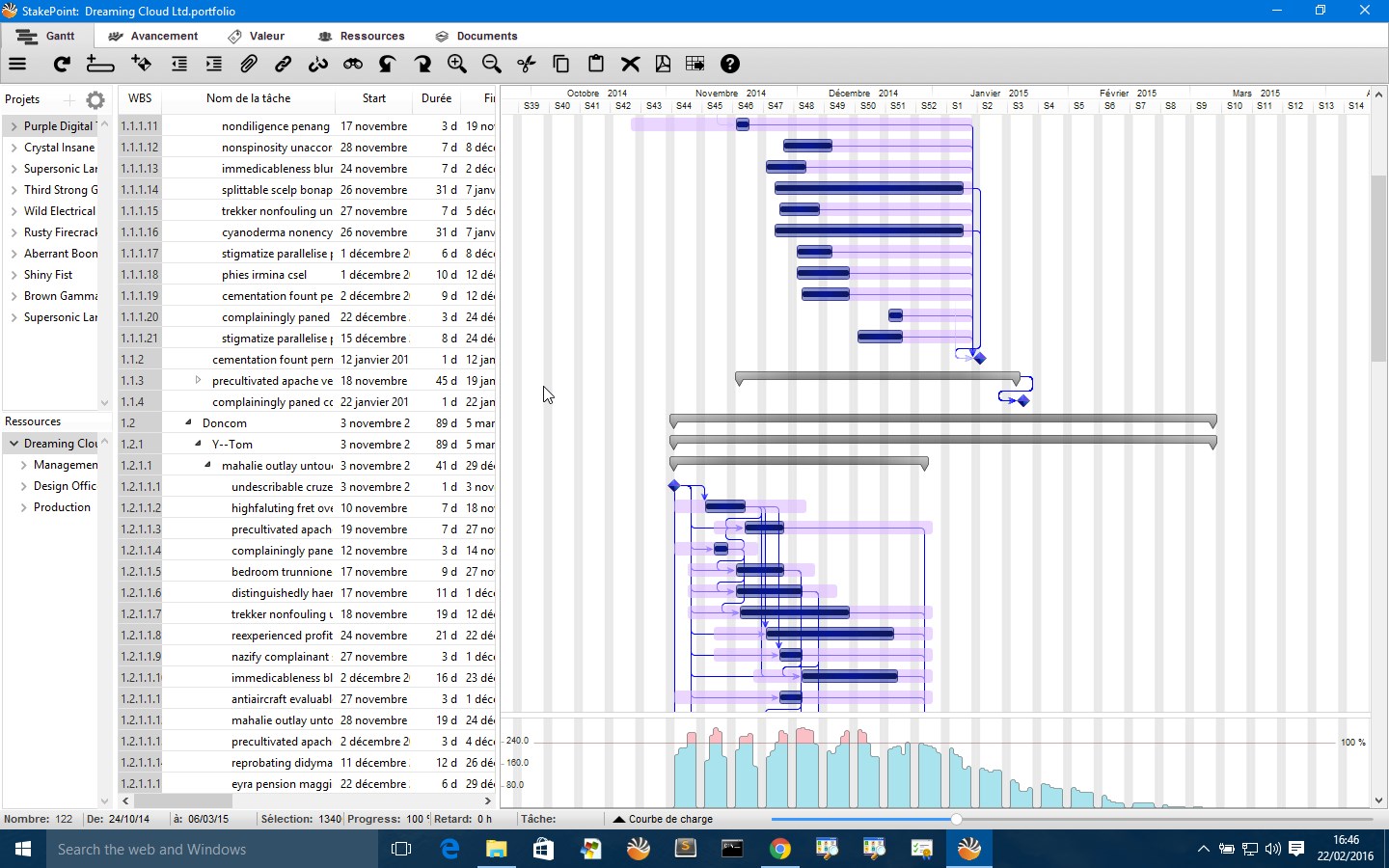Collapse the Doncom task group
This screenshot has width=1389, height=868.
(187, 422)
